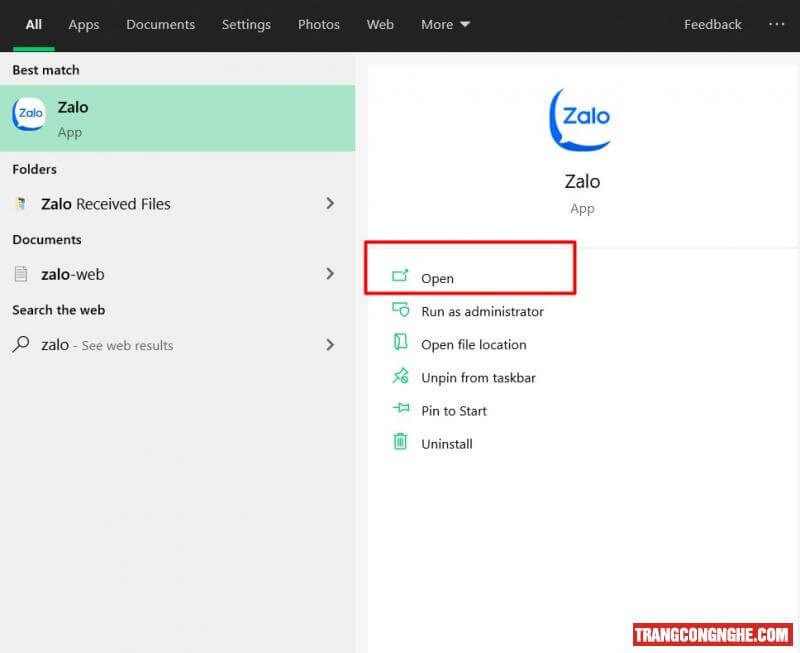This screenshot has height=653, width=800.
Task: Expand the zalo web results arrow
Action: (x=330, y=344)
